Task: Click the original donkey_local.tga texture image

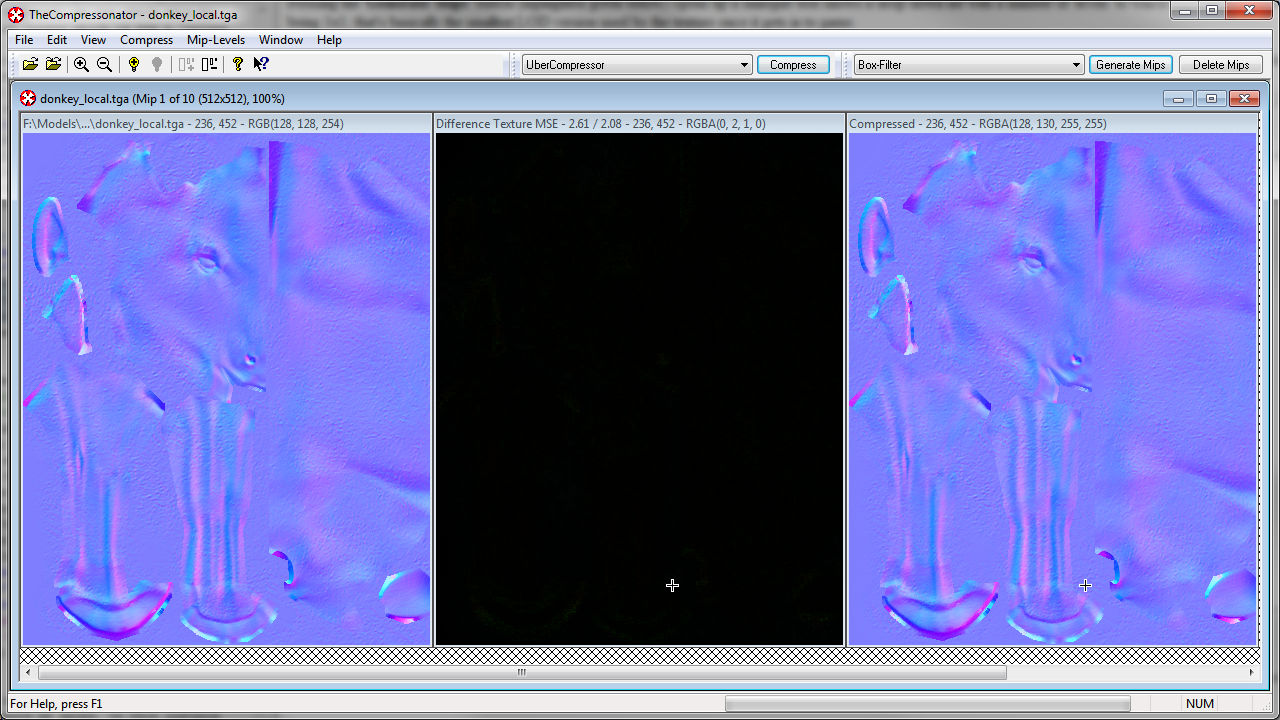Action: 226,389
